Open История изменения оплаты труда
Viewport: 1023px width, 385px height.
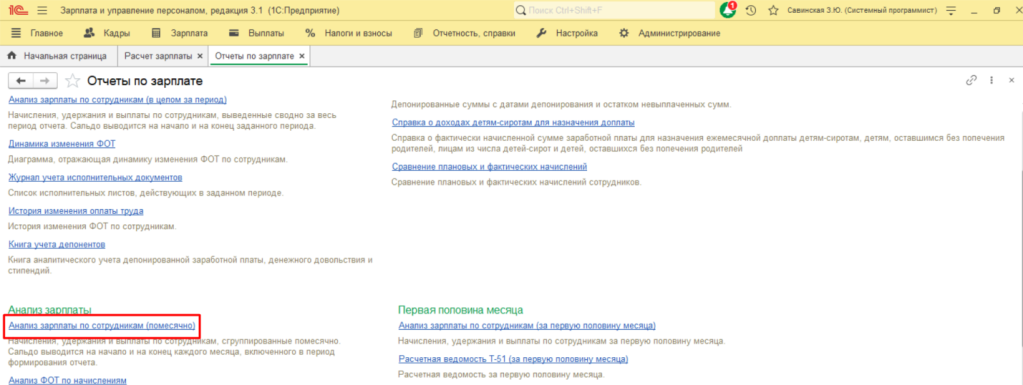click(76, 211)
